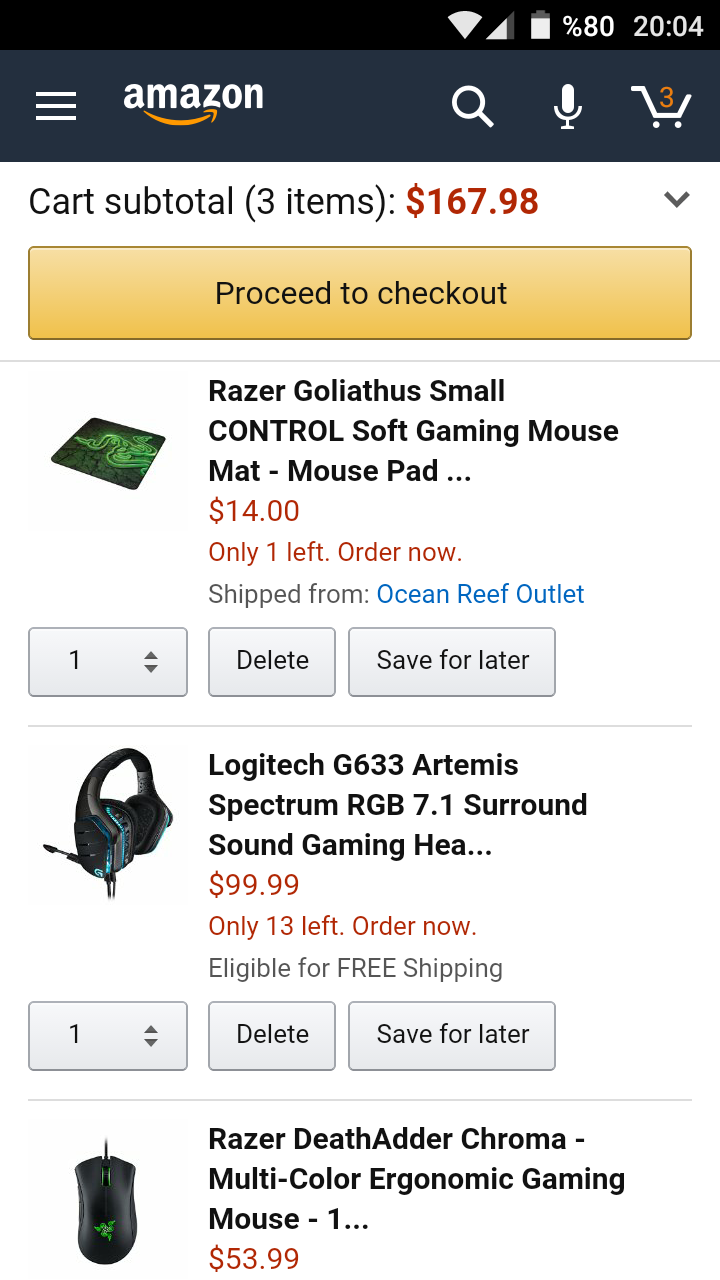Image resolution: width=720 pixels, height=1280 pixels.
Task: Tap the Wi-Fi signal icon
Action: pos(464,25)
